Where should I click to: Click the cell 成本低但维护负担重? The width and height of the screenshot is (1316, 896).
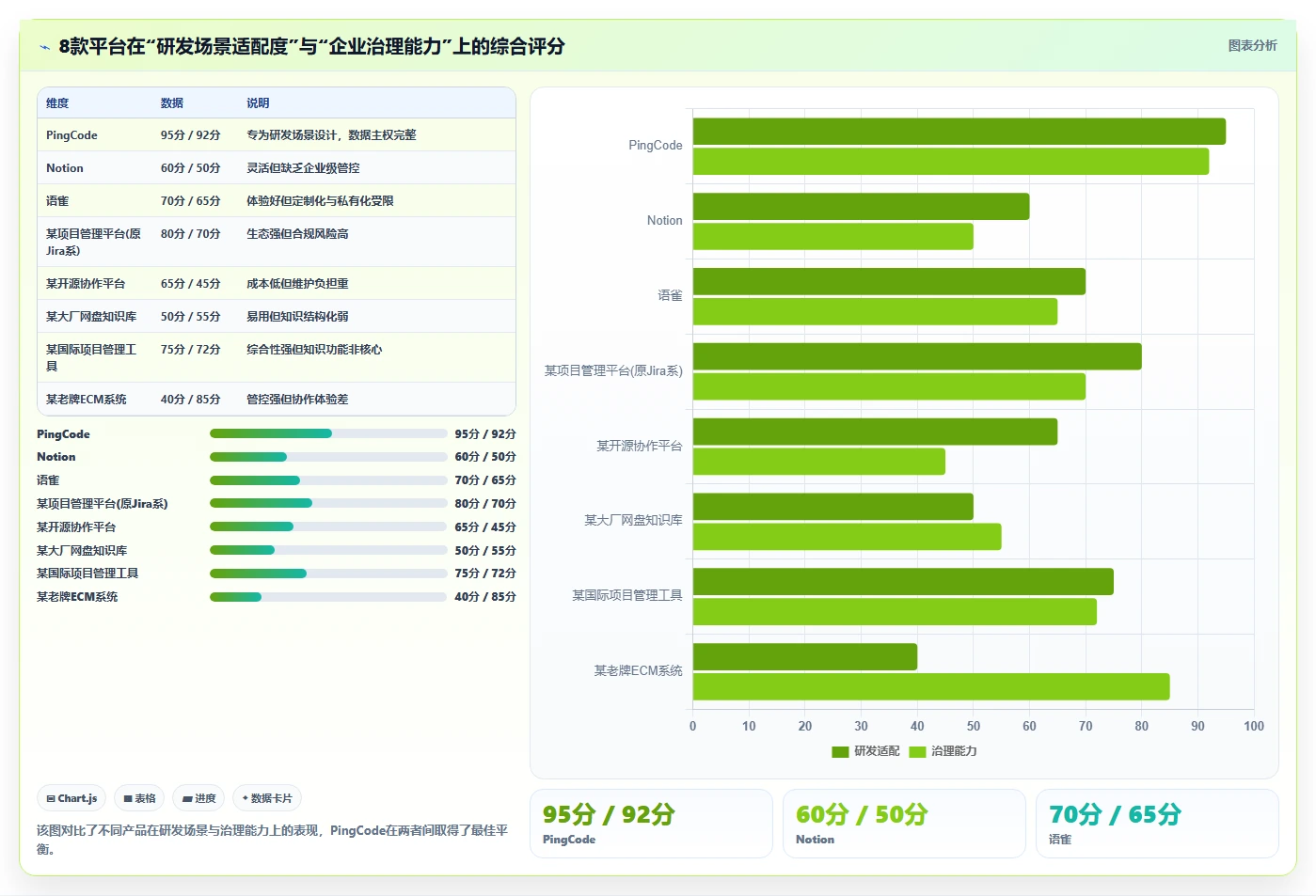click(x=297, y=284)
